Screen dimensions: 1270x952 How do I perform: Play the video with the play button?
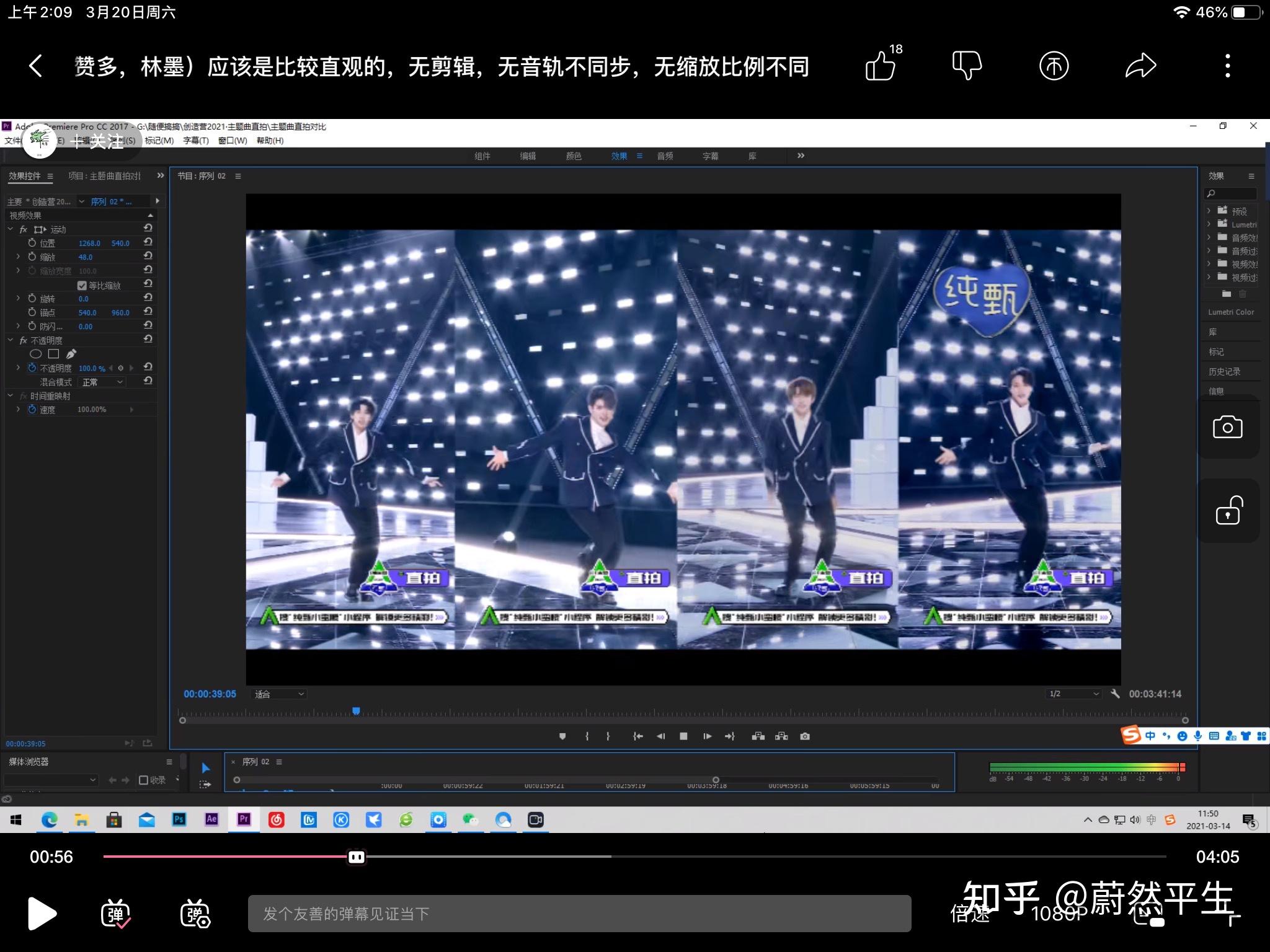(x=42, y=914)
